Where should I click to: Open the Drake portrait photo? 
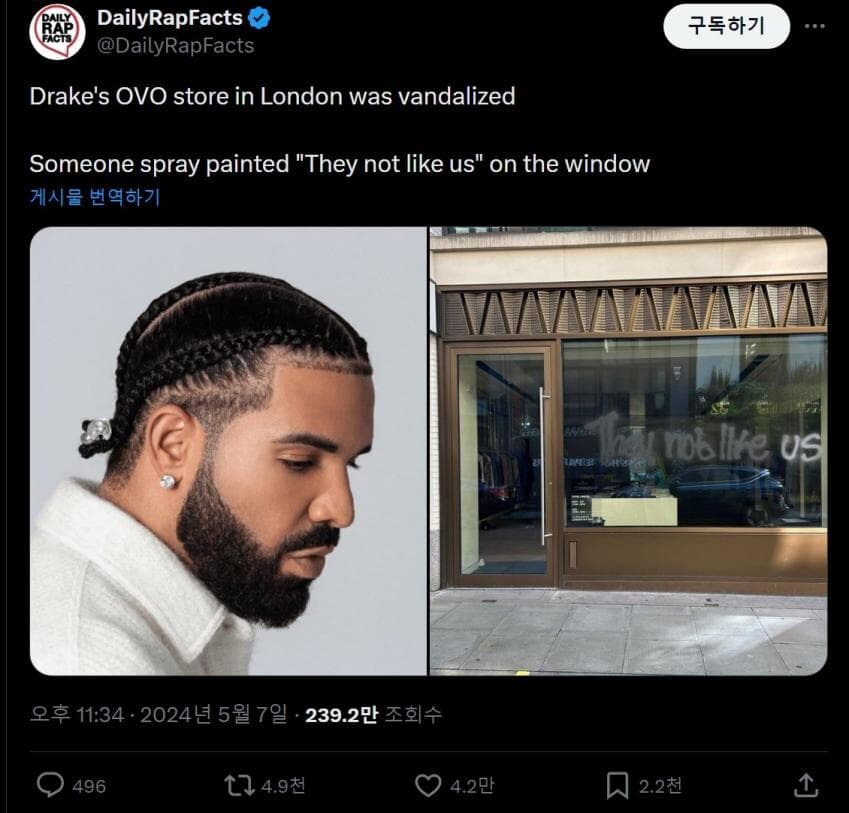point(228,451)
